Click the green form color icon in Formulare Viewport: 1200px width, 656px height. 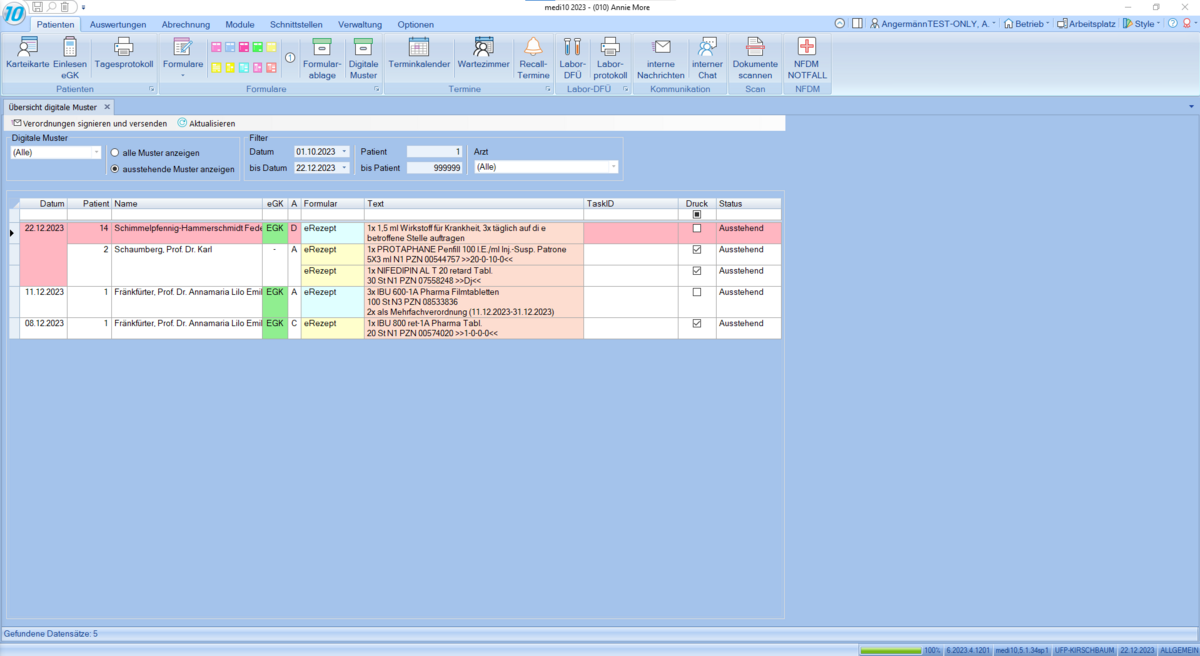(258, 47)
